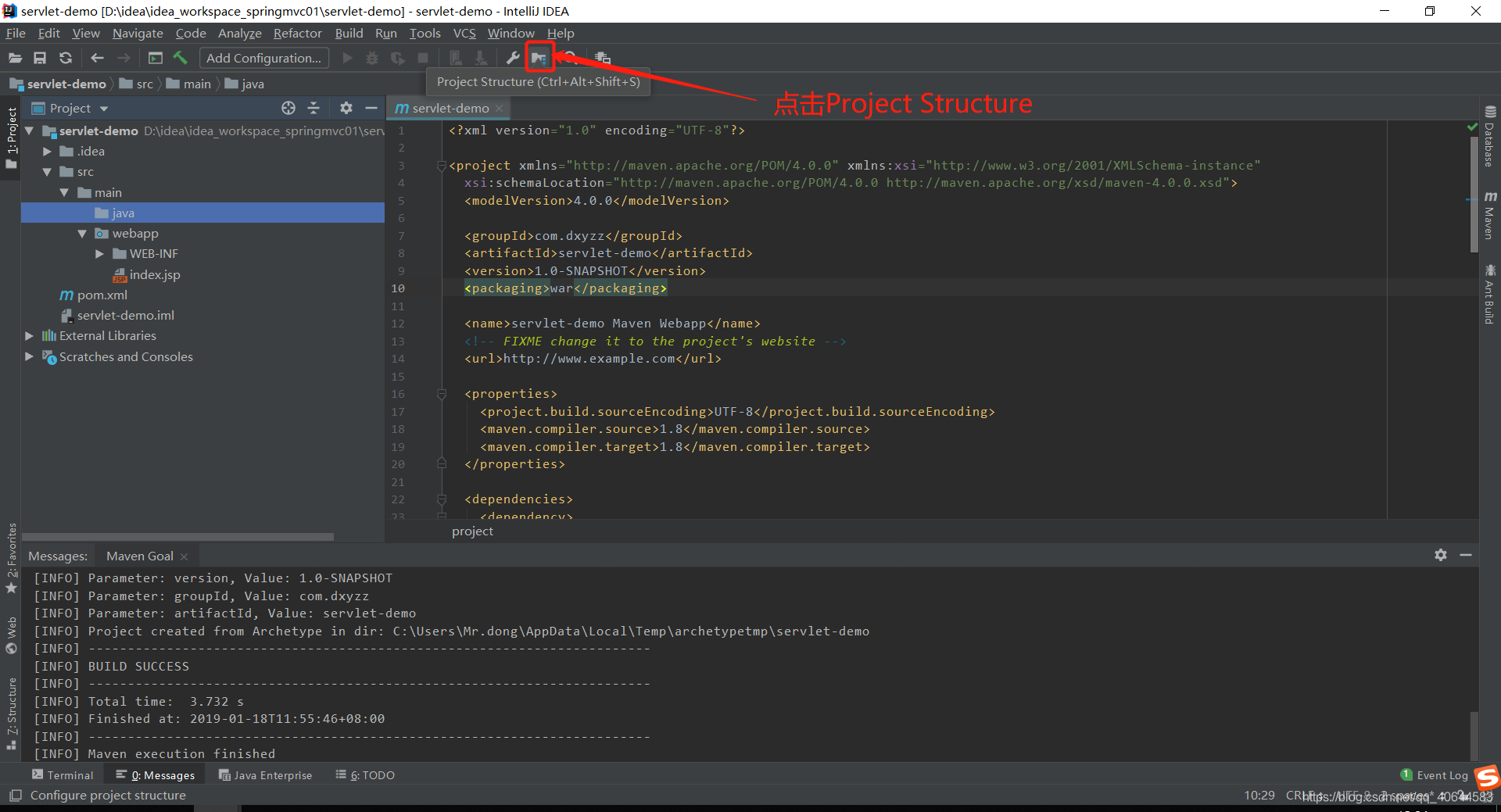The height and width of the screenshot is (812, 1501).
Task: Toggle the Web side tab
Action: 11,635
